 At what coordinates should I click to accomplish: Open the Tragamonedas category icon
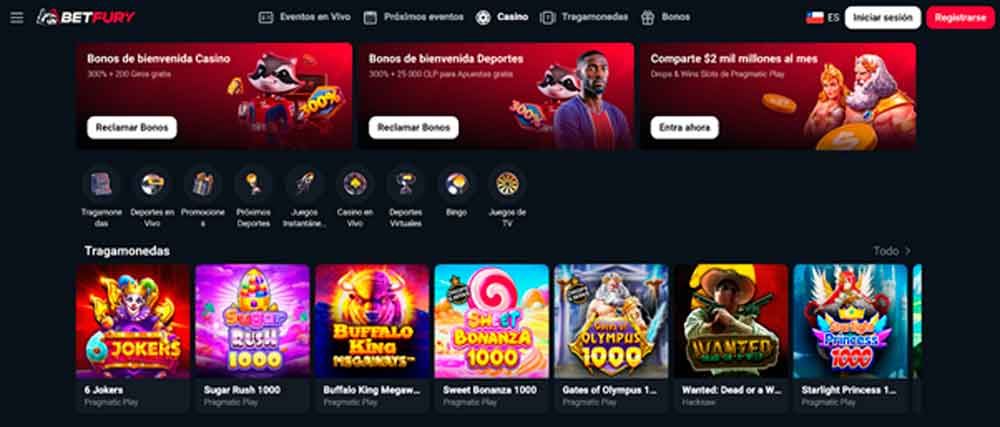(x=101, y=184)
